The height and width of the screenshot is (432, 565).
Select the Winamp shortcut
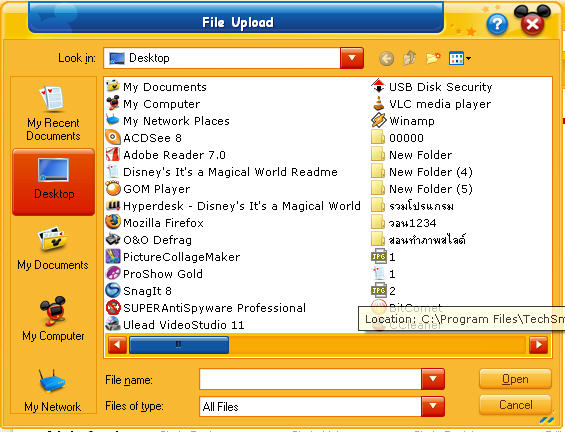tap(403, 121)
